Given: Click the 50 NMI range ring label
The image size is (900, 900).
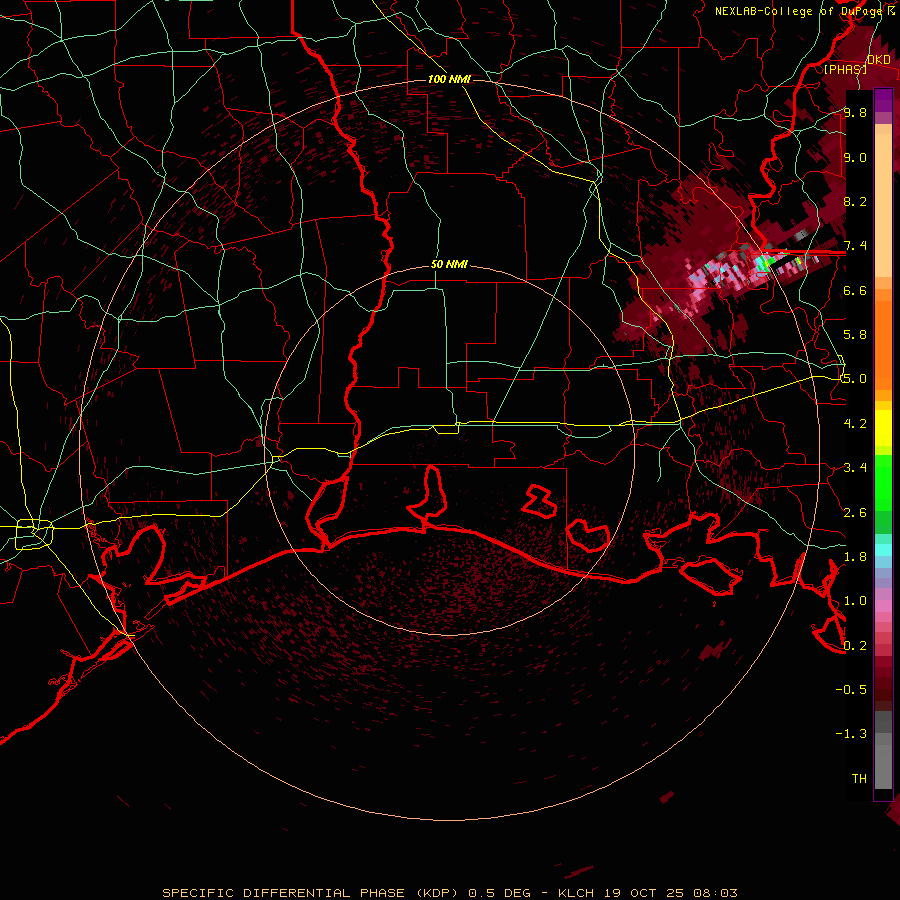Looking at the screenshot, I should [449, 265].
